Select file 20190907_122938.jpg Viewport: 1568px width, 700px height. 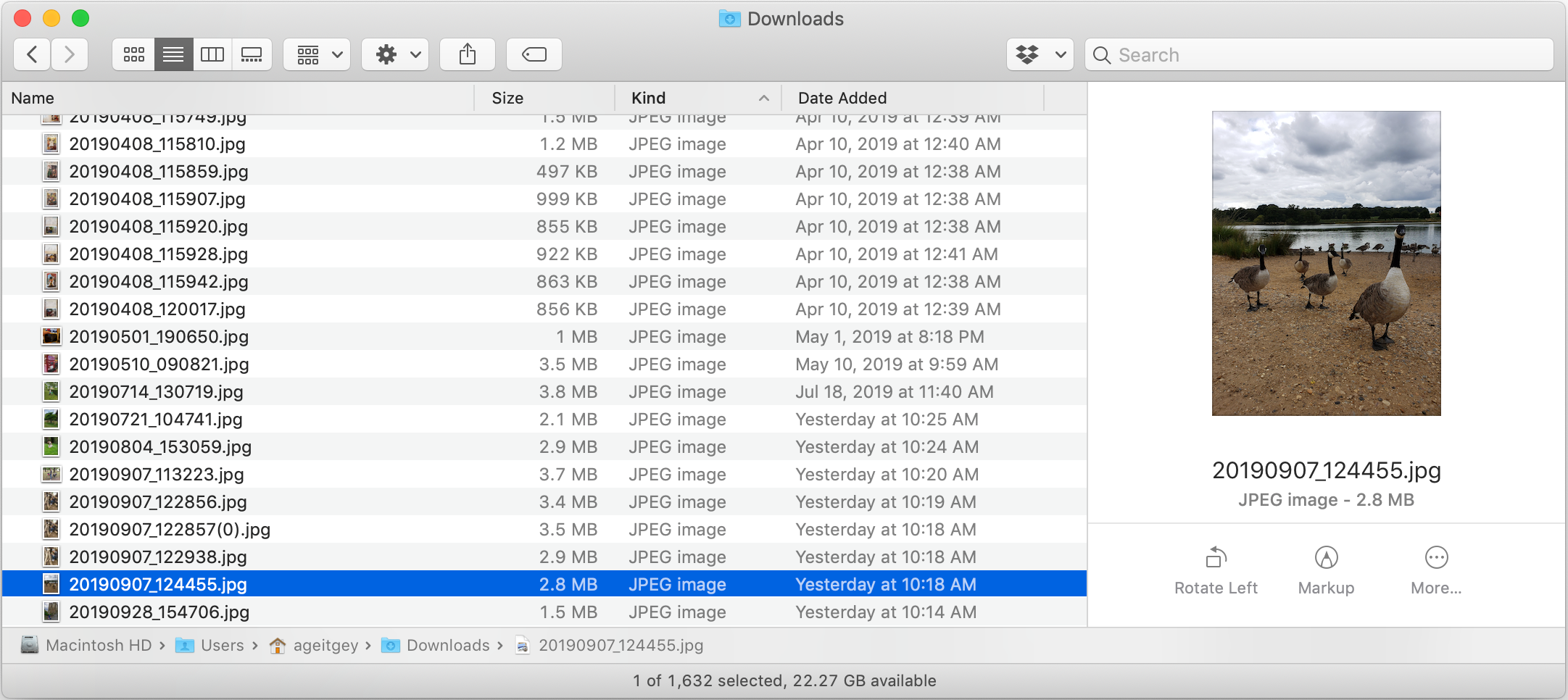544,557
